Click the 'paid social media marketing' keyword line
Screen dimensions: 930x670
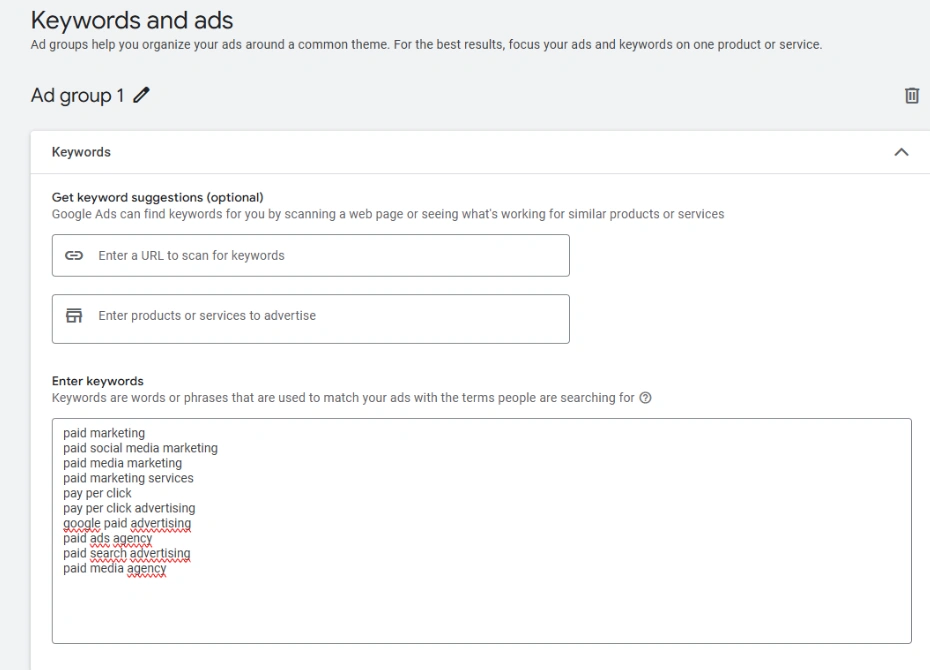(140, 448)
